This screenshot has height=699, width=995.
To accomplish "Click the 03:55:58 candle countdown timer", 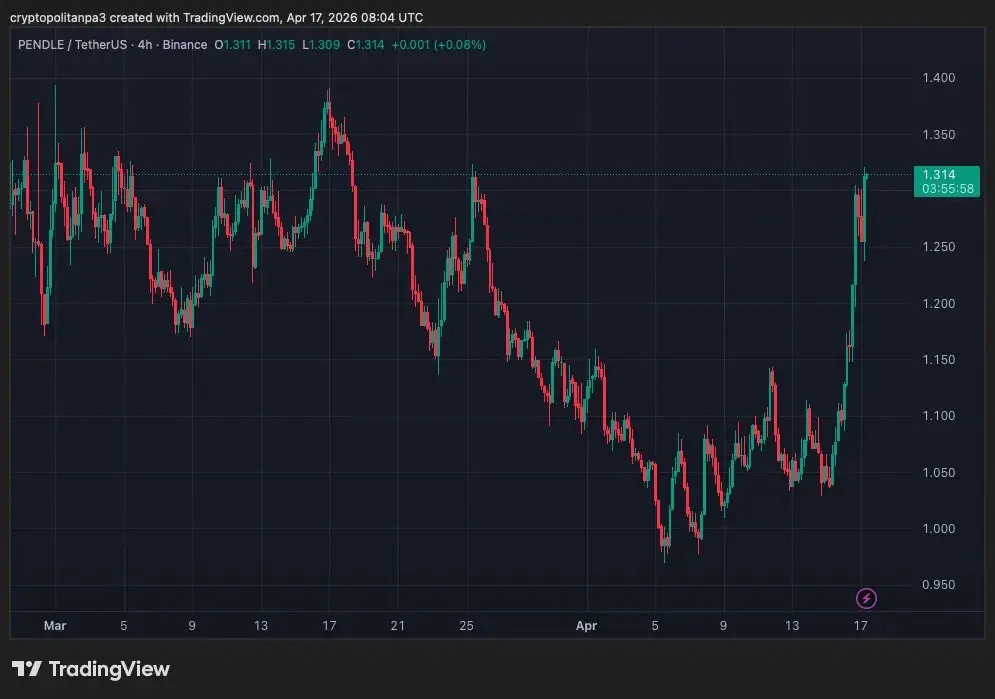I will pos(947,189).
